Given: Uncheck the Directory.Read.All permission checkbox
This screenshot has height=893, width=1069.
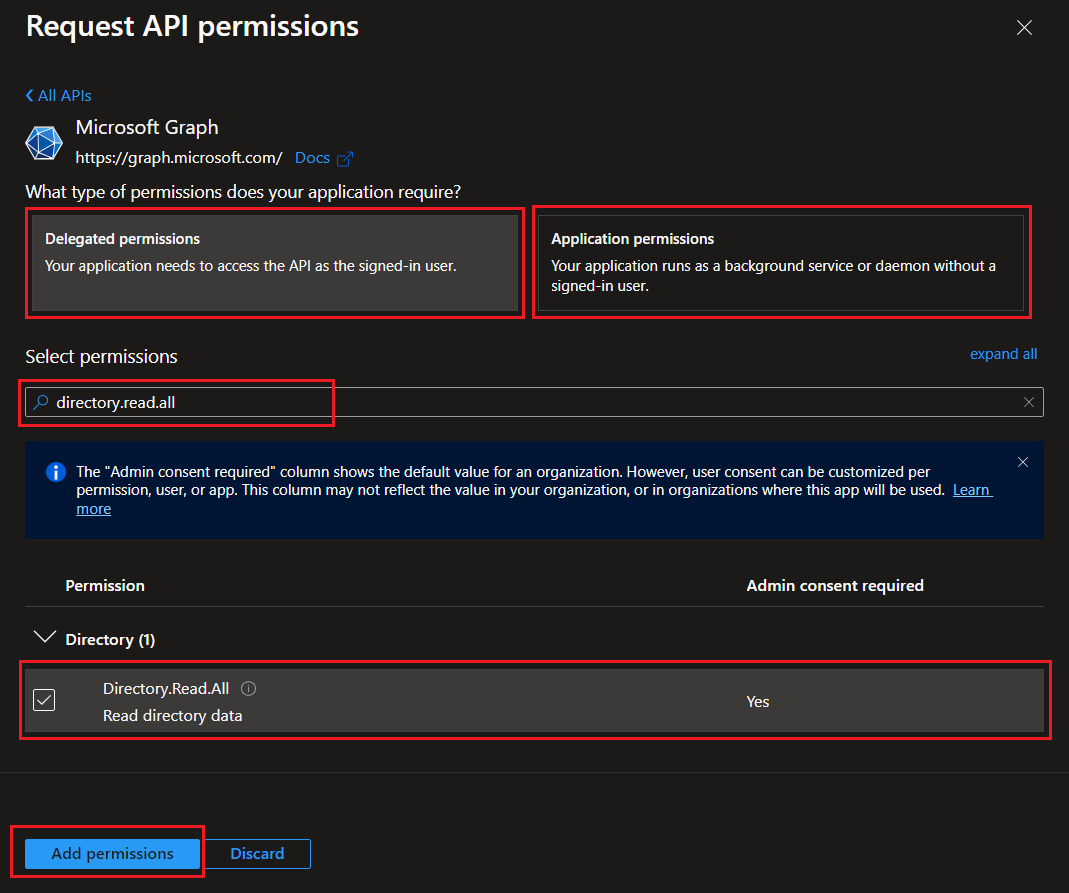Looking at the screenshot, I should click(44, 700).
